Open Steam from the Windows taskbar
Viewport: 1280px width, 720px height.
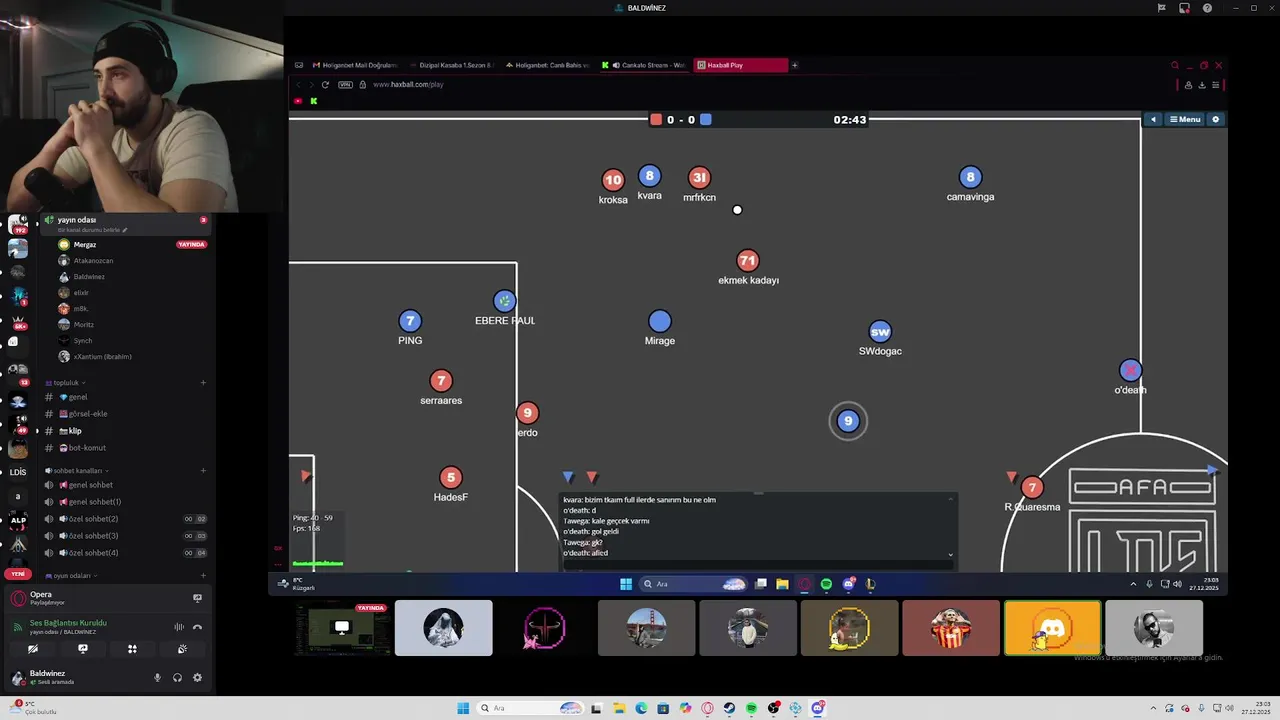[x=729, y=708]
